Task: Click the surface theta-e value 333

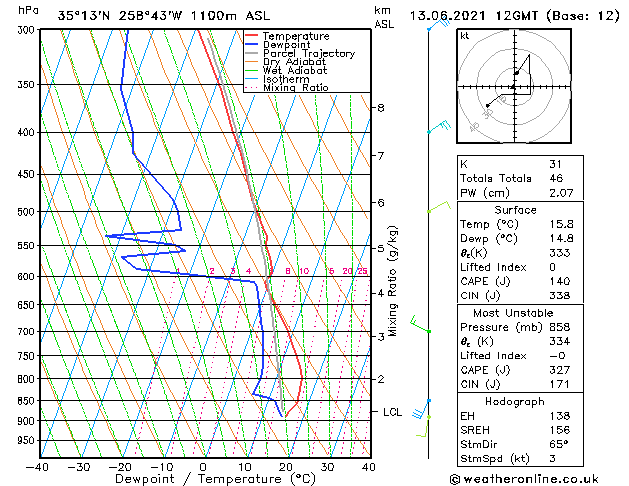Action: pos(560,253)
